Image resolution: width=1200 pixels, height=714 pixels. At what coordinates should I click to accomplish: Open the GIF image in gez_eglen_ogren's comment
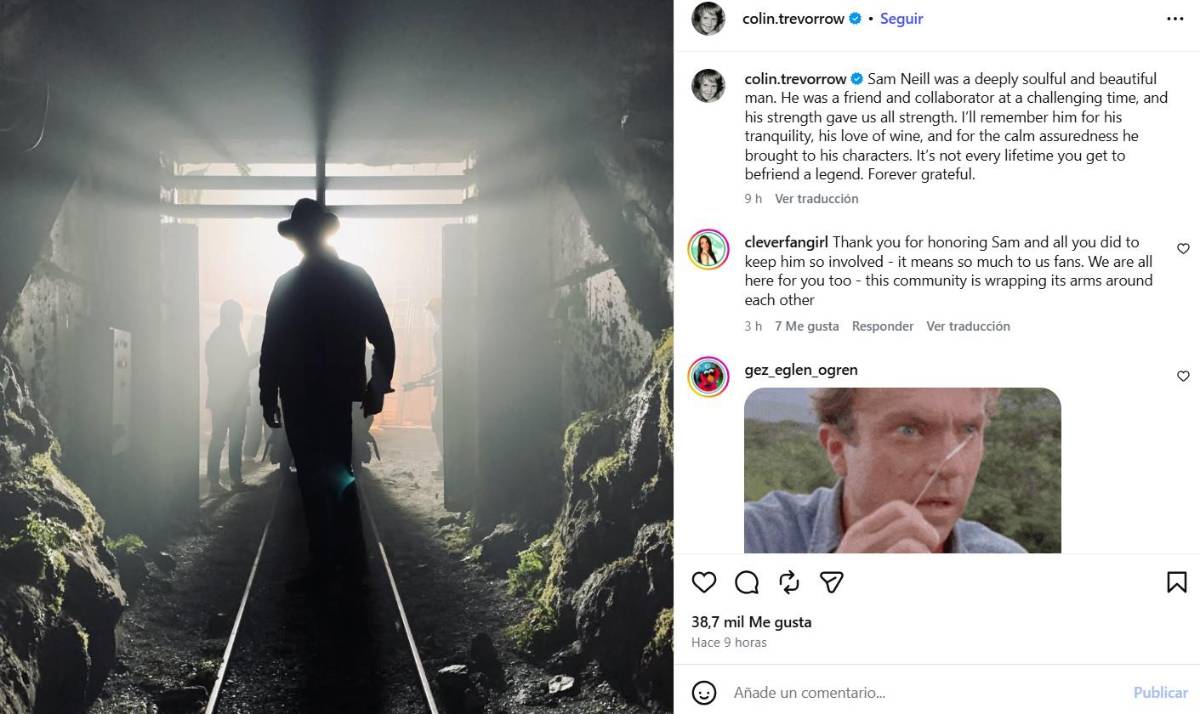903,470
